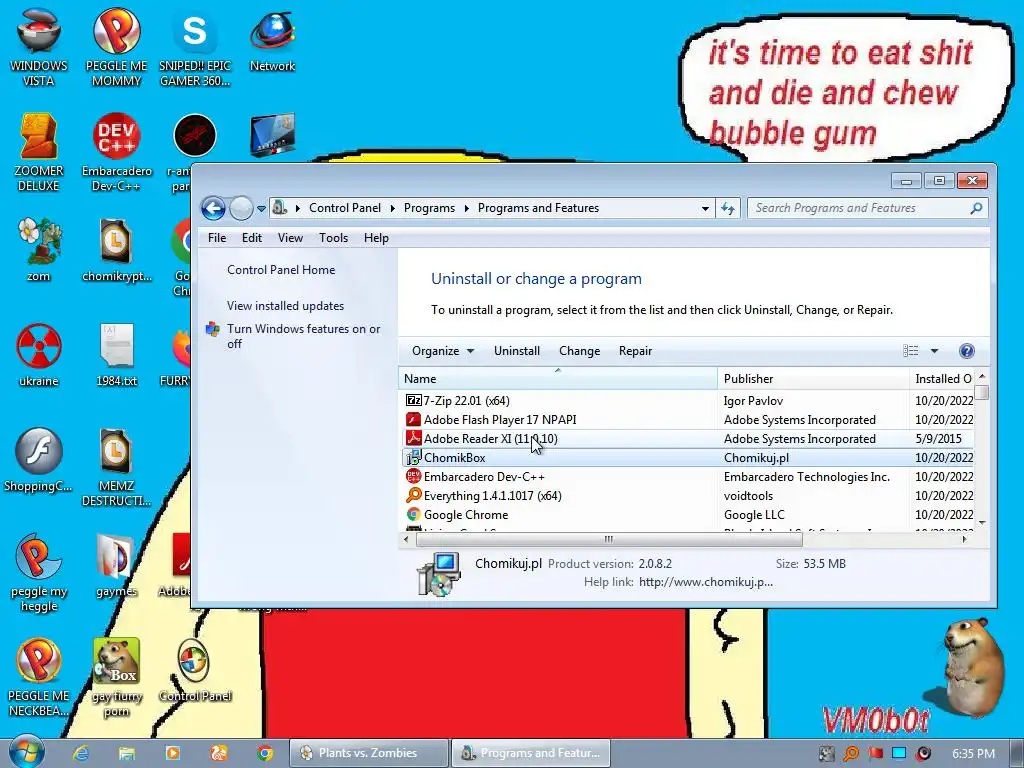
Task: Select the ZOOMER DELUXE desktop icon
Action: click(39, 152)
